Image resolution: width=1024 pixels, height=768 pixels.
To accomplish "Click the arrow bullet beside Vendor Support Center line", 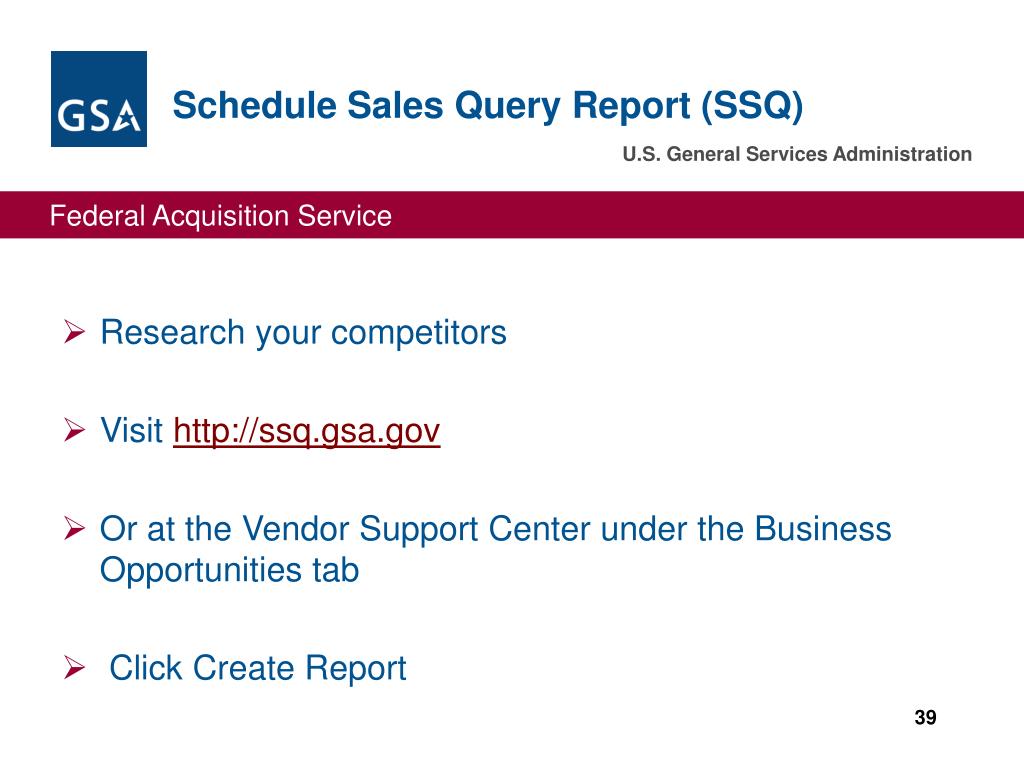I will [x=74, y=528].
